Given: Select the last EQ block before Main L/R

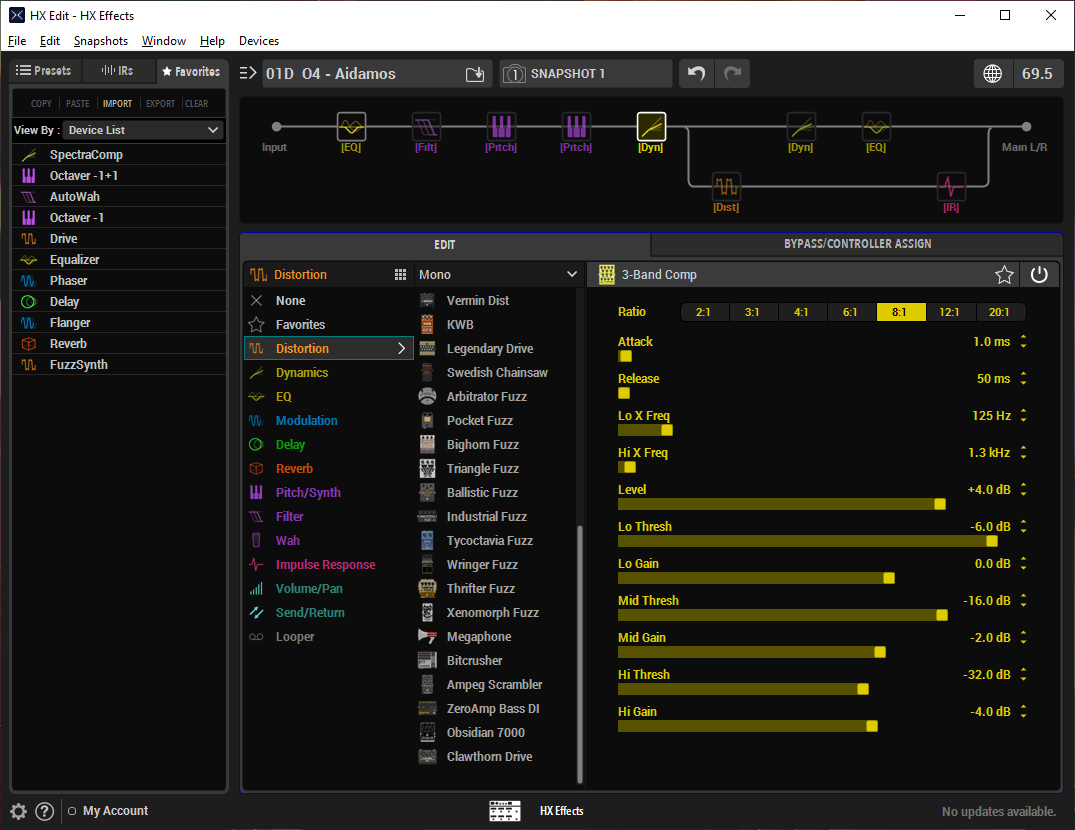Looking at the screenshot, I should click(876, 127).
